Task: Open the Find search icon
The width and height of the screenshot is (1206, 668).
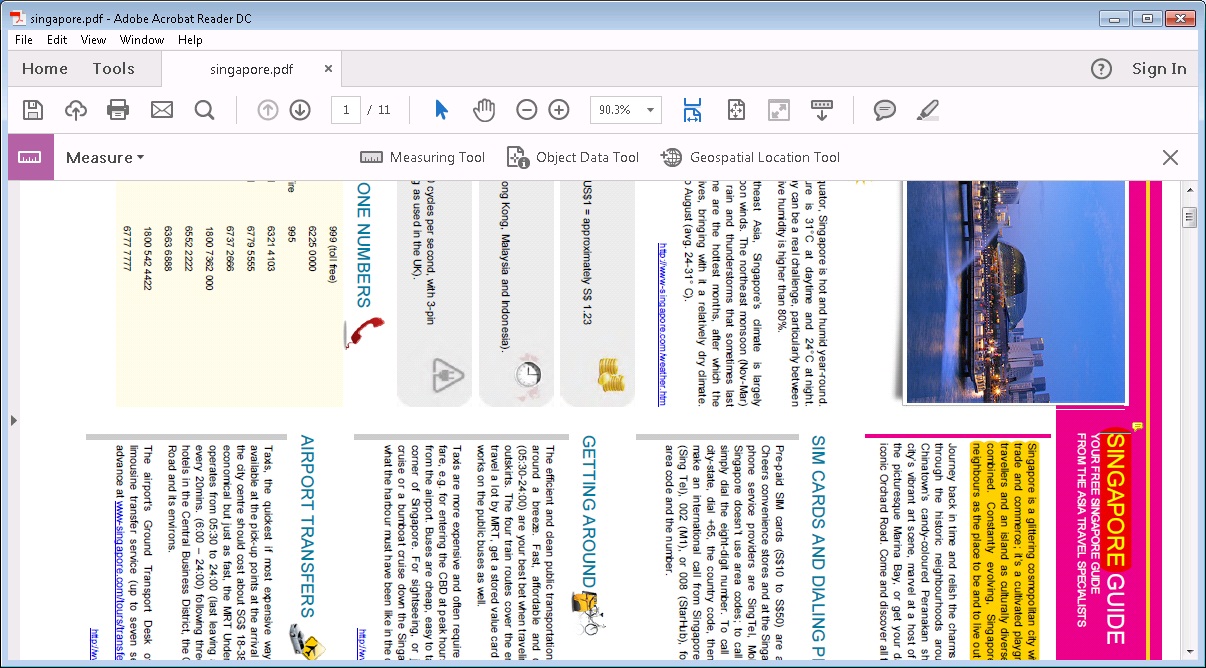Action: (204, 110)
